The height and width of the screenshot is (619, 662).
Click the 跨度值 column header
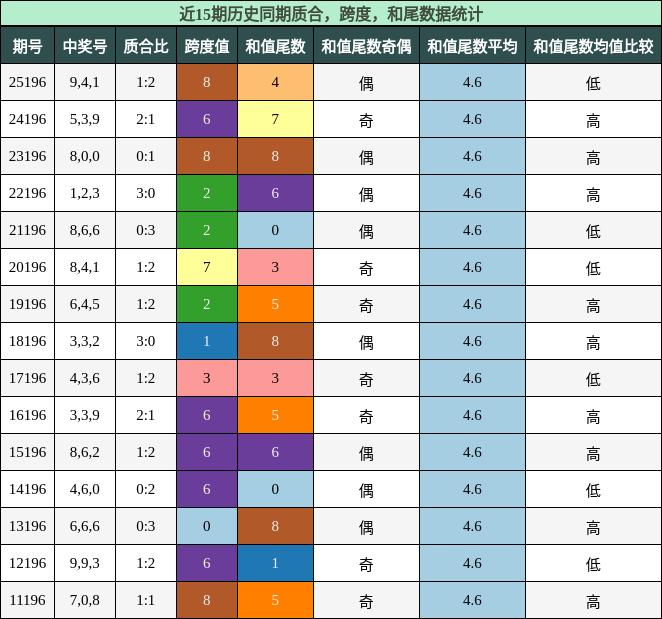[206, 45]
